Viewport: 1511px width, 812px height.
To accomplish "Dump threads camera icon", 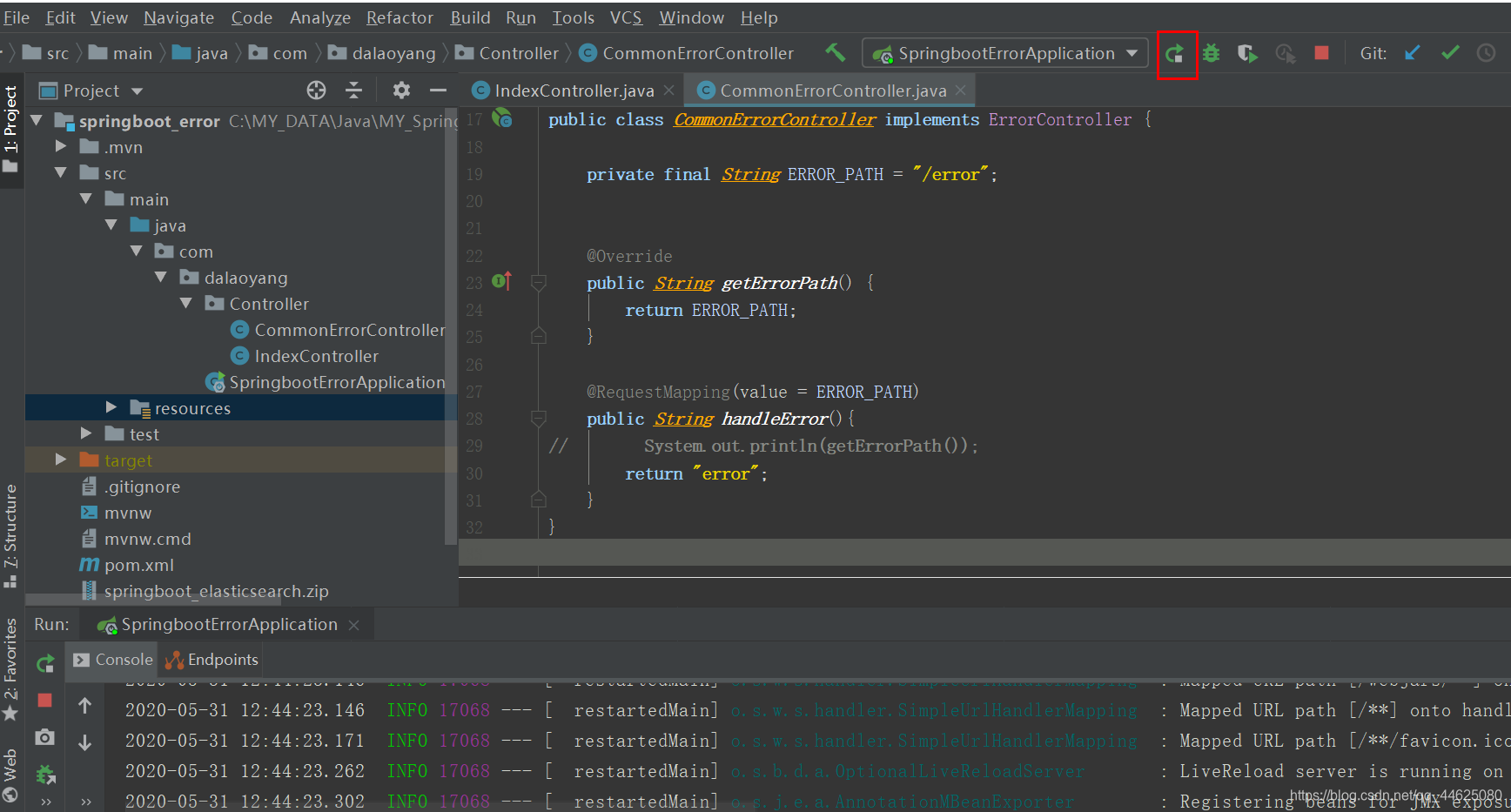I will (x=45, y=737).
